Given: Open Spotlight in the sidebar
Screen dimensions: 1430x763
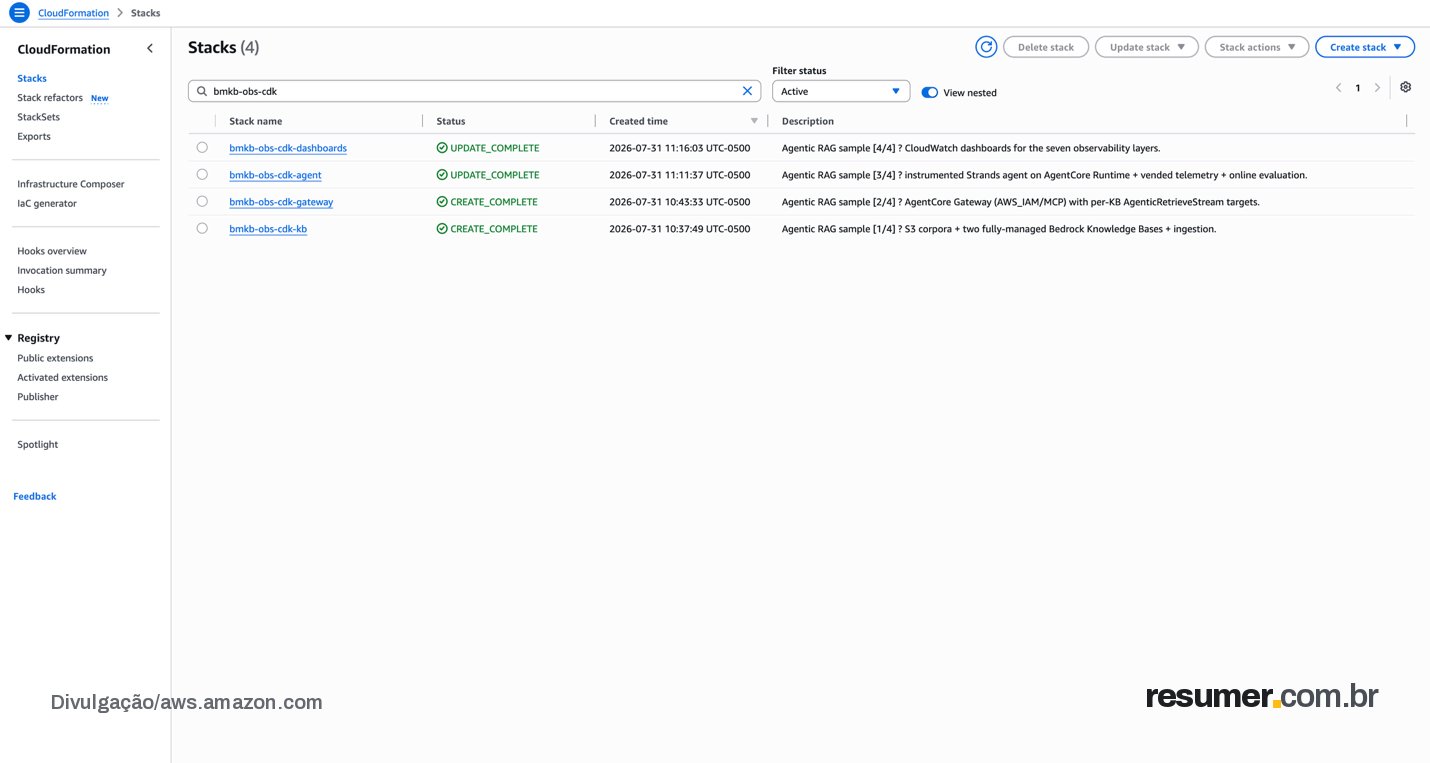Looking at the screenshot, I should pos(38,444).
